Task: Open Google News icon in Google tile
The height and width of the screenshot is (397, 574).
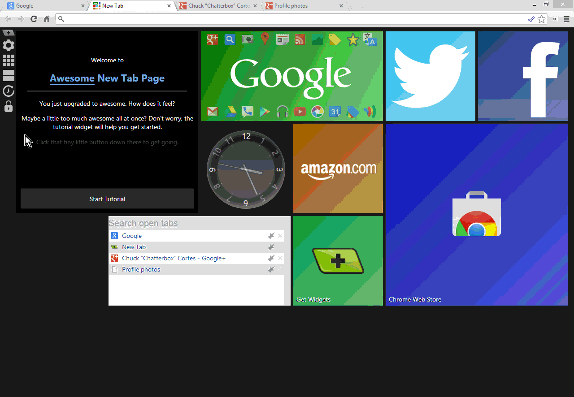Action: click(x=282, y=39)
